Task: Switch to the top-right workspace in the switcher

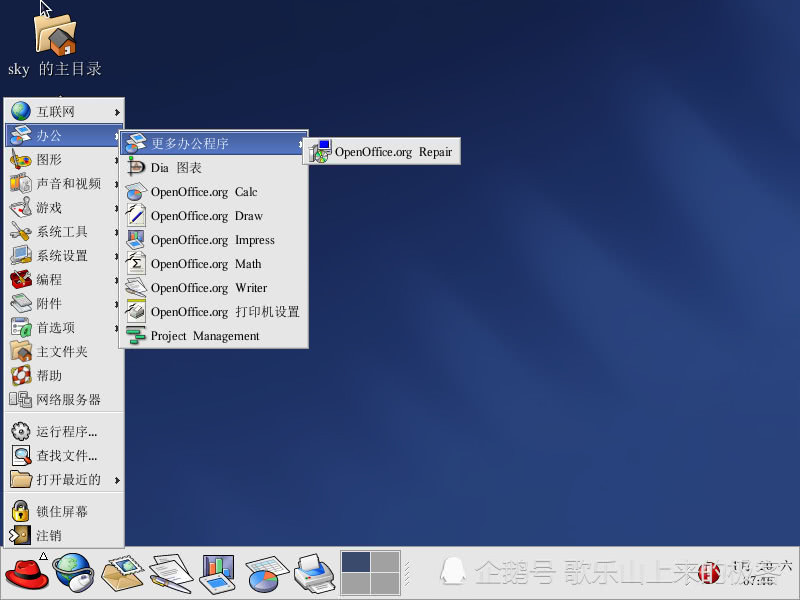Action: [x=385, y=562]
